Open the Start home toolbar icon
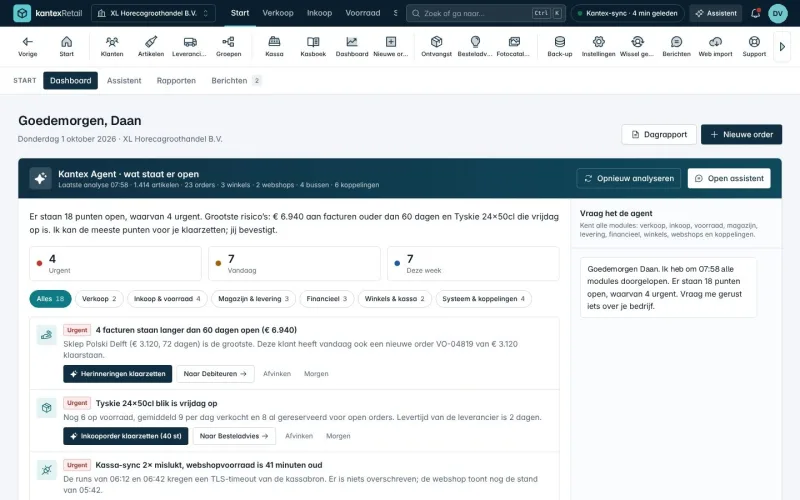 click(66, 46)
